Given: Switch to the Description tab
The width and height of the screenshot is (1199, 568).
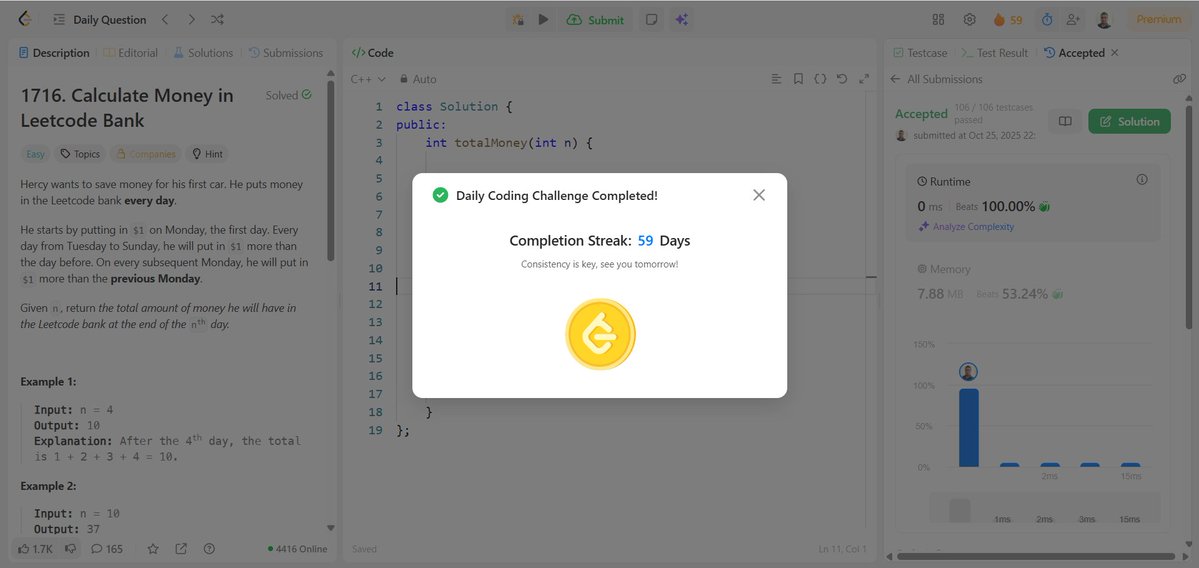Looking at the screenshot, I should (x=54, y=53).
